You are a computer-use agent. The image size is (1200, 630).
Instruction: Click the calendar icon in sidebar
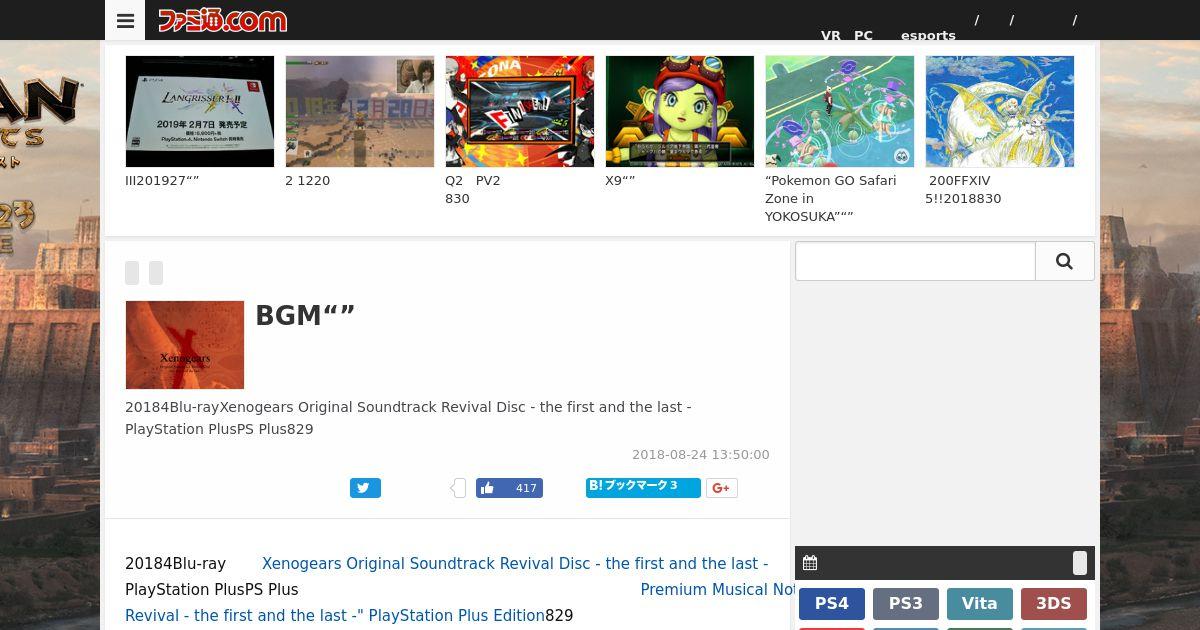pos(810,563)
